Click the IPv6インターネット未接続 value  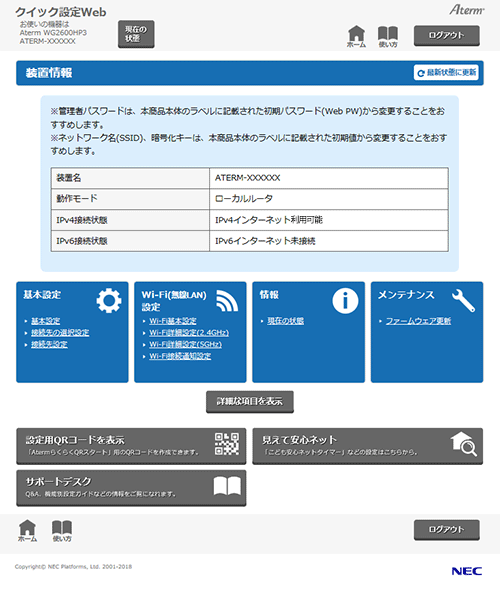329,241
